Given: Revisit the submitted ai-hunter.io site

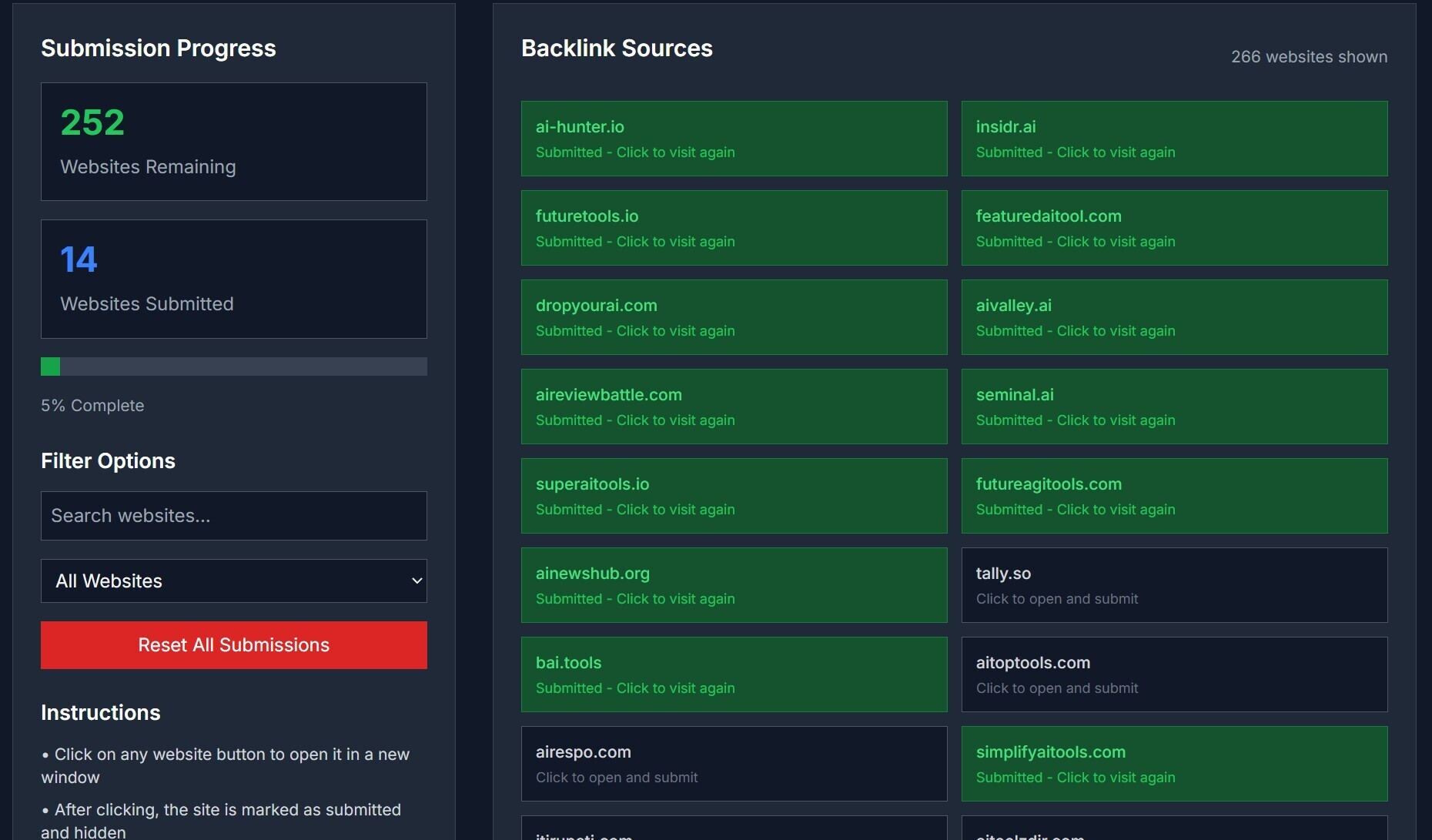Looking at the screenshot, I should (734, 139).
